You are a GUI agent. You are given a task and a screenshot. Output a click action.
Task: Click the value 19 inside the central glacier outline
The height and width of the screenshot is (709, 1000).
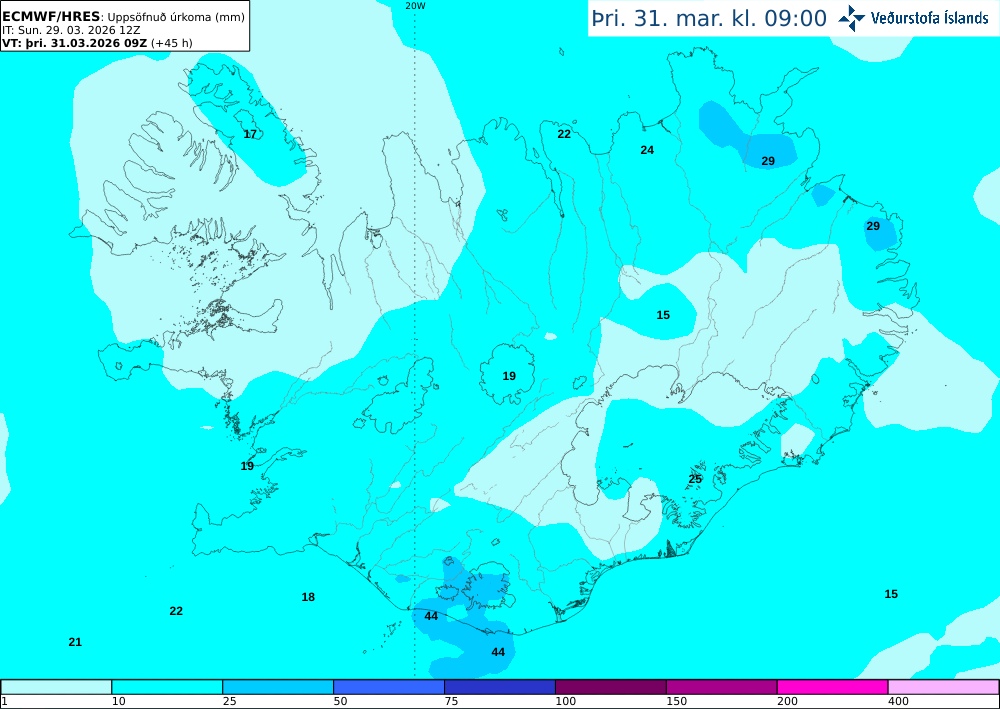click(x=509, y=376)
